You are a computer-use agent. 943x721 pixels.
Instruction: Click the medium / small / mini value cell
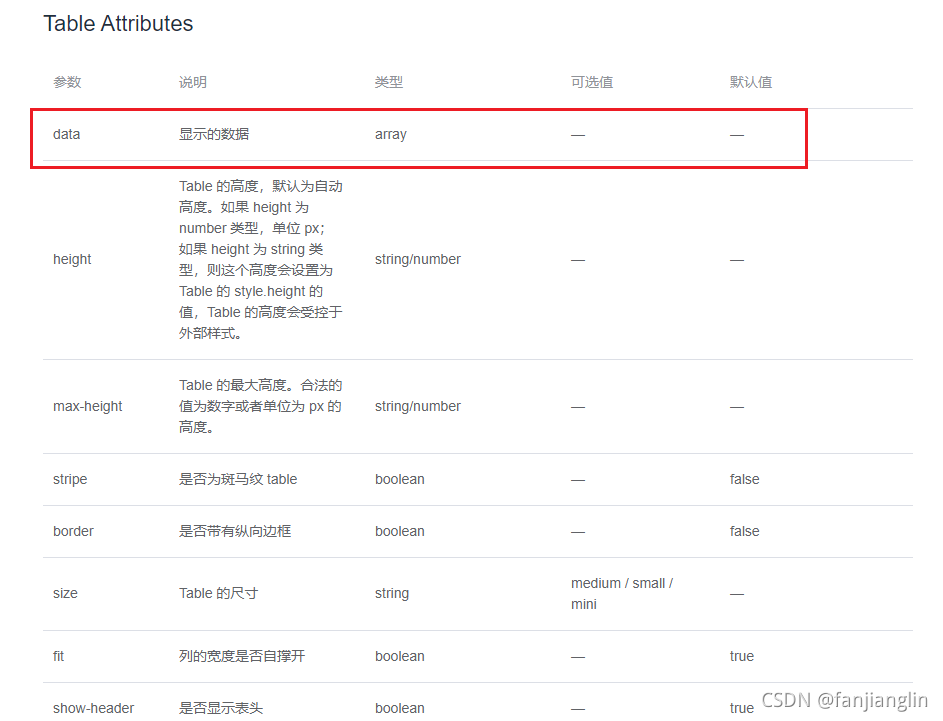click(x=621, y=593)
